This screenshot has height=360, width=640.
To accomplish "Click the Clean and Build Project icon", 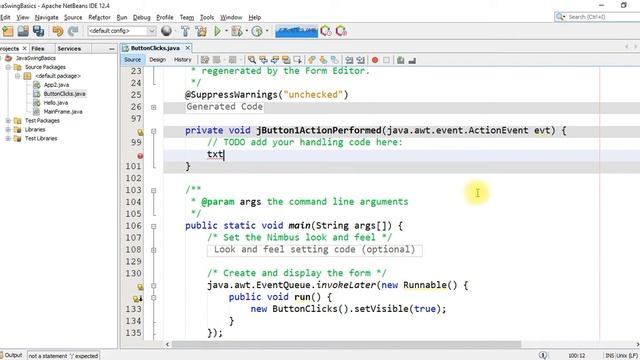I will click(x=201, y=31).
